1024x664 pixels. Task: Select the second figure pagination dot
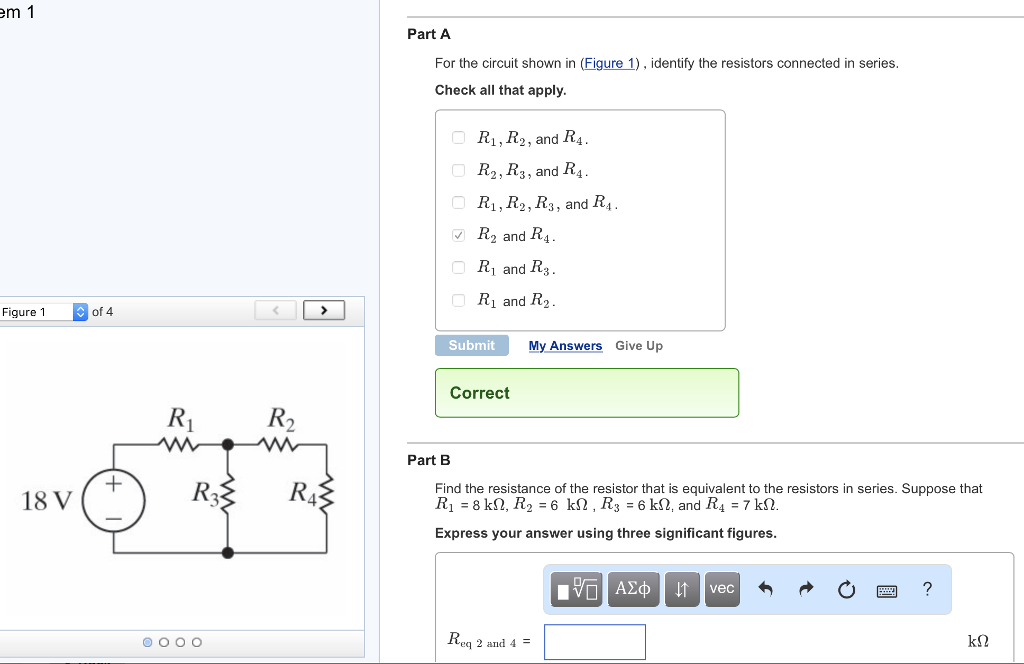(x=164, y=642)
